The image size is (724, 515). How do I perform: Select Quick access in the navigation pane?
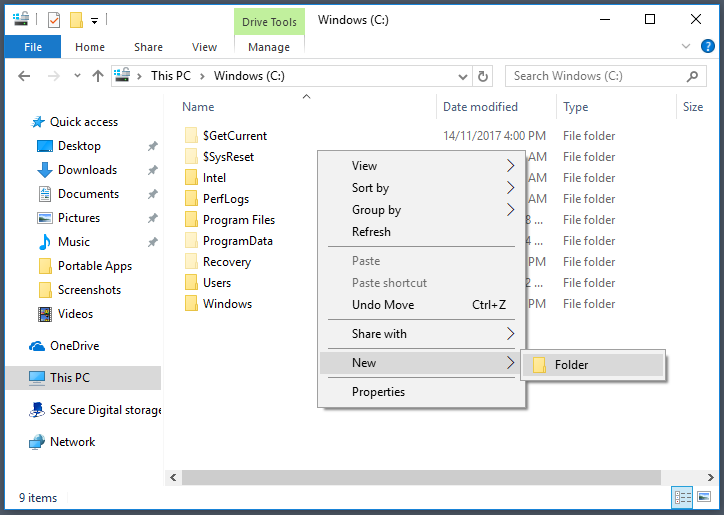pyautogui.click(x=83, y=122)
